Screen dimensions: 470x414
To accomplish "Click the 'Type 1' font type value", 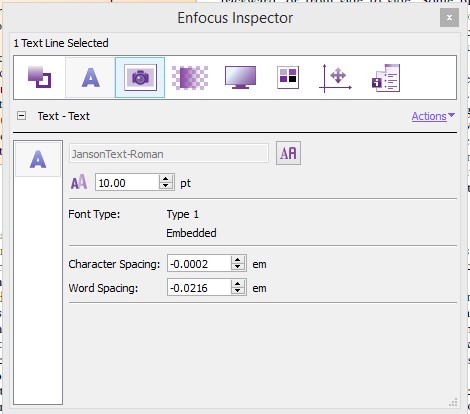I will 183,214.
